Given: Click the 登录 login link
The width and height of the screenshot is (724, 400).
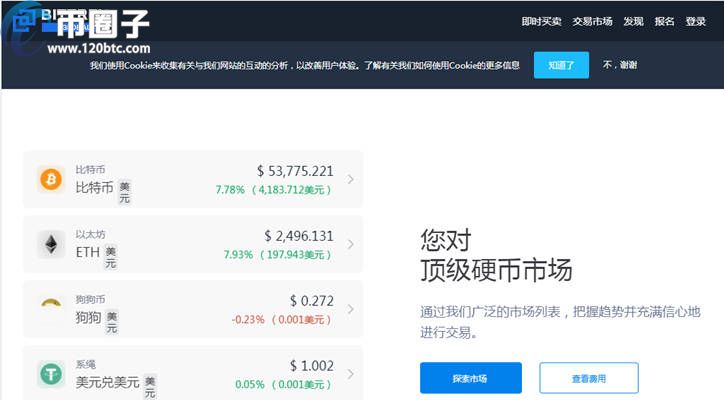Looking at the screenshot, I should [x=696, y=21].
